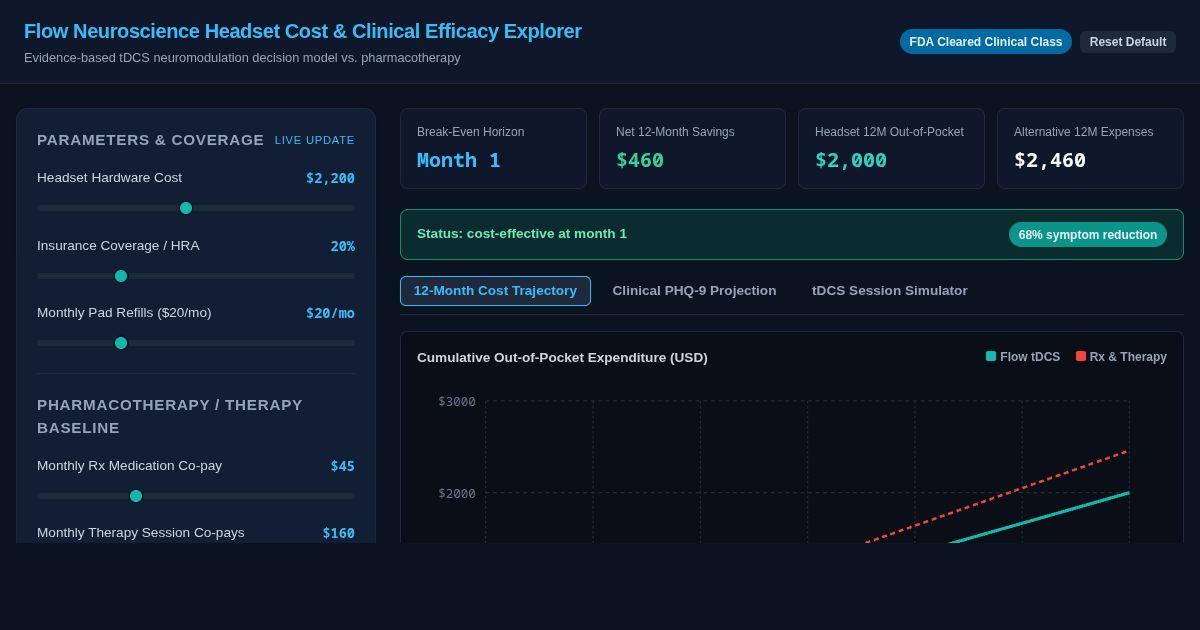Click the FDA Cleared Clinical Class badge

click(985, 42)
